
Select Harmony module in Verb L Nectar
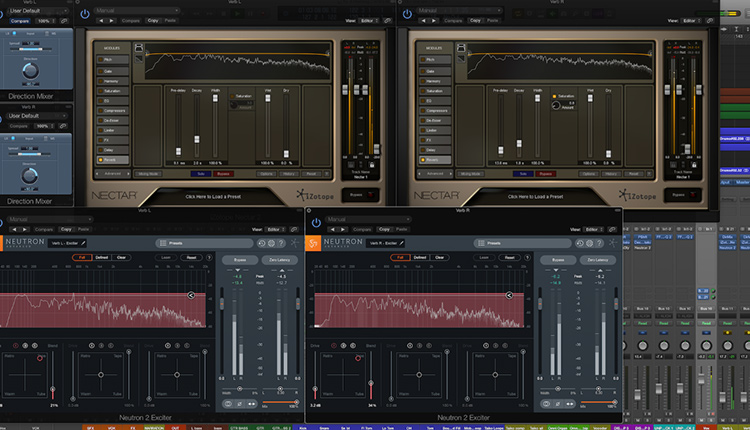[113, 81]
